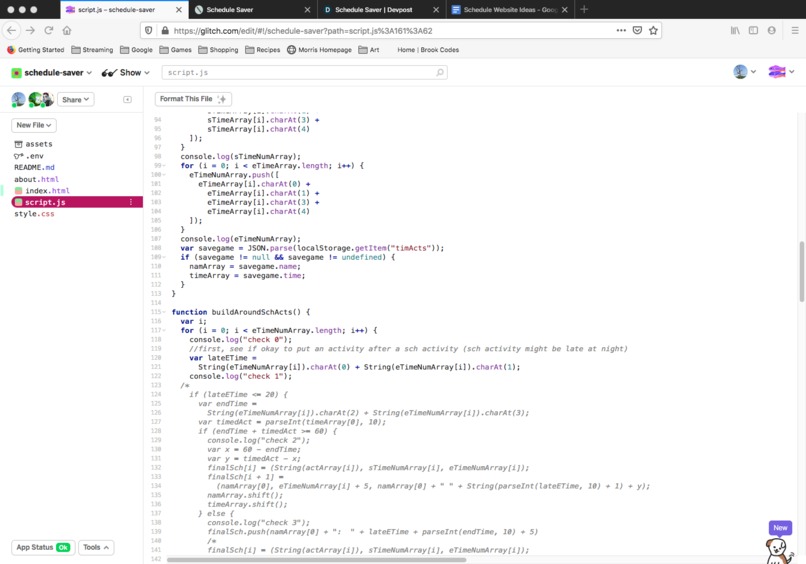
Task: Bookmark this page with the star icon
Action: tap(653, 30)
